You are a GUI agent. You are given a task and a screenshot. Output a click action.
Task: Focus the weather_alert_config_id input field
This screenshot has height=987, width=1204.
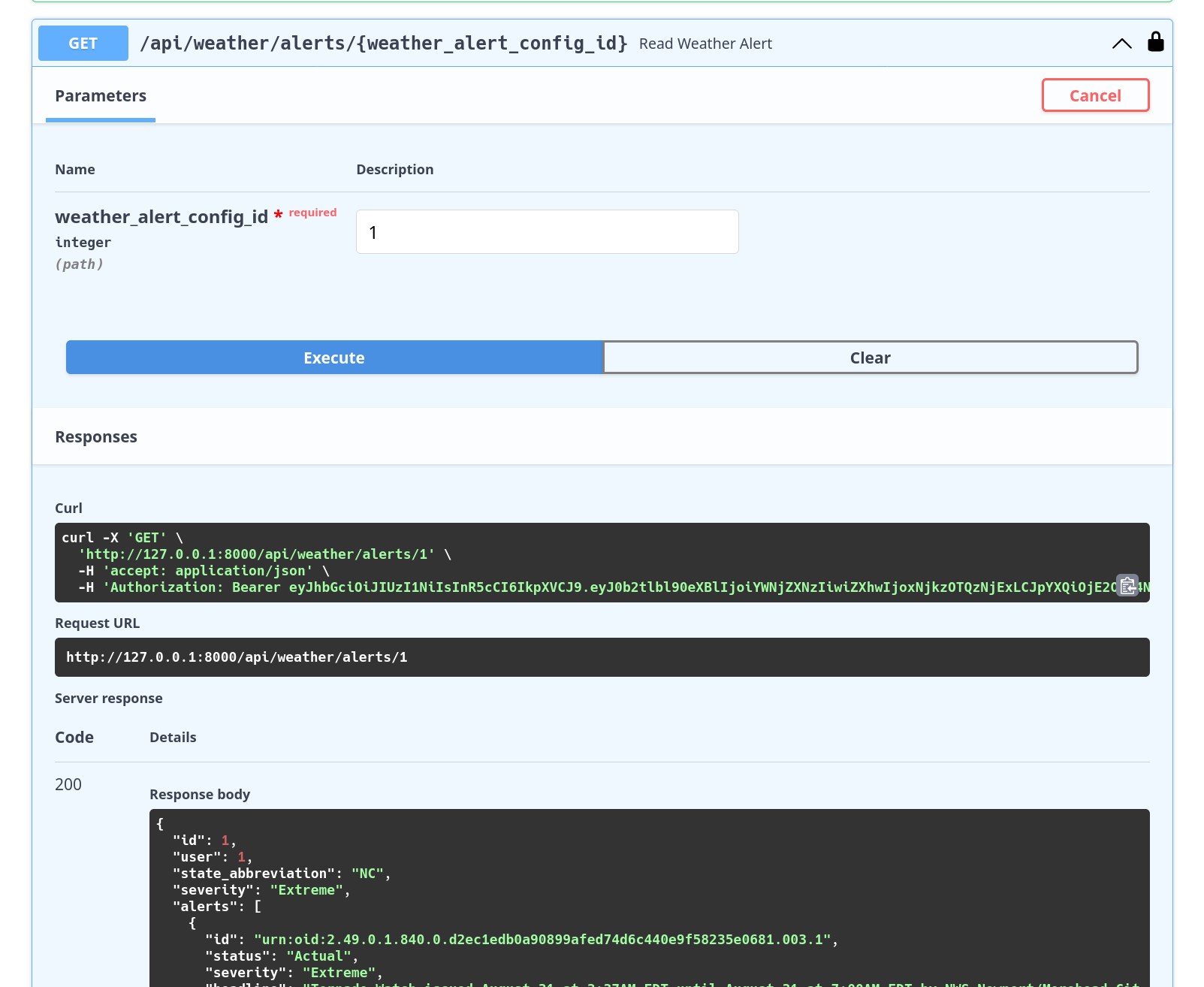pyautogui.click(x=548, y=232)
